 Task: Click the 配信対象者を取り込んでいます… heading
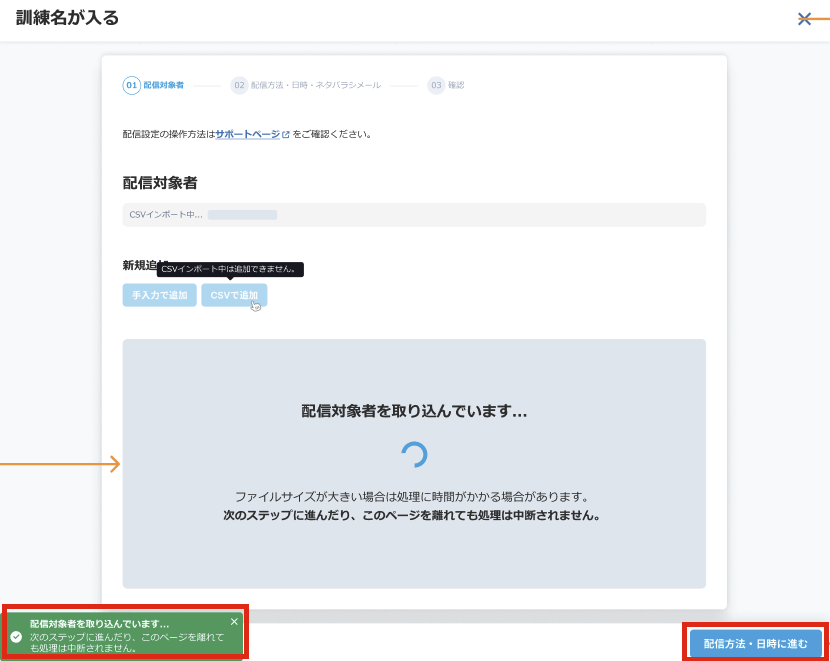(x=414, y=411)
